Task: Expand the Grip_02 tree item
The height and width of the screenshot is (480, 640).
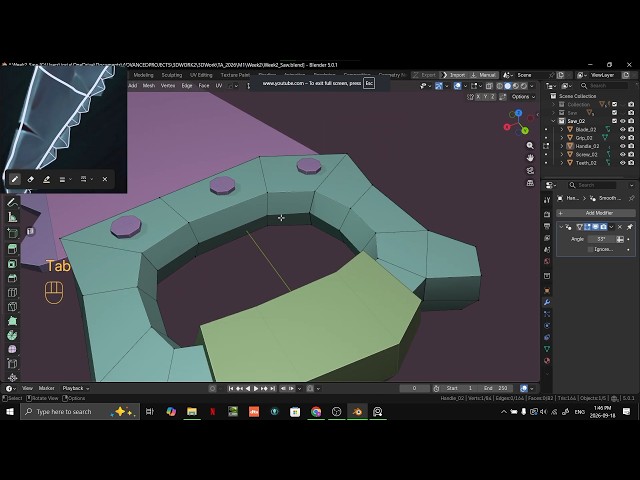Action: coord(562,138)
